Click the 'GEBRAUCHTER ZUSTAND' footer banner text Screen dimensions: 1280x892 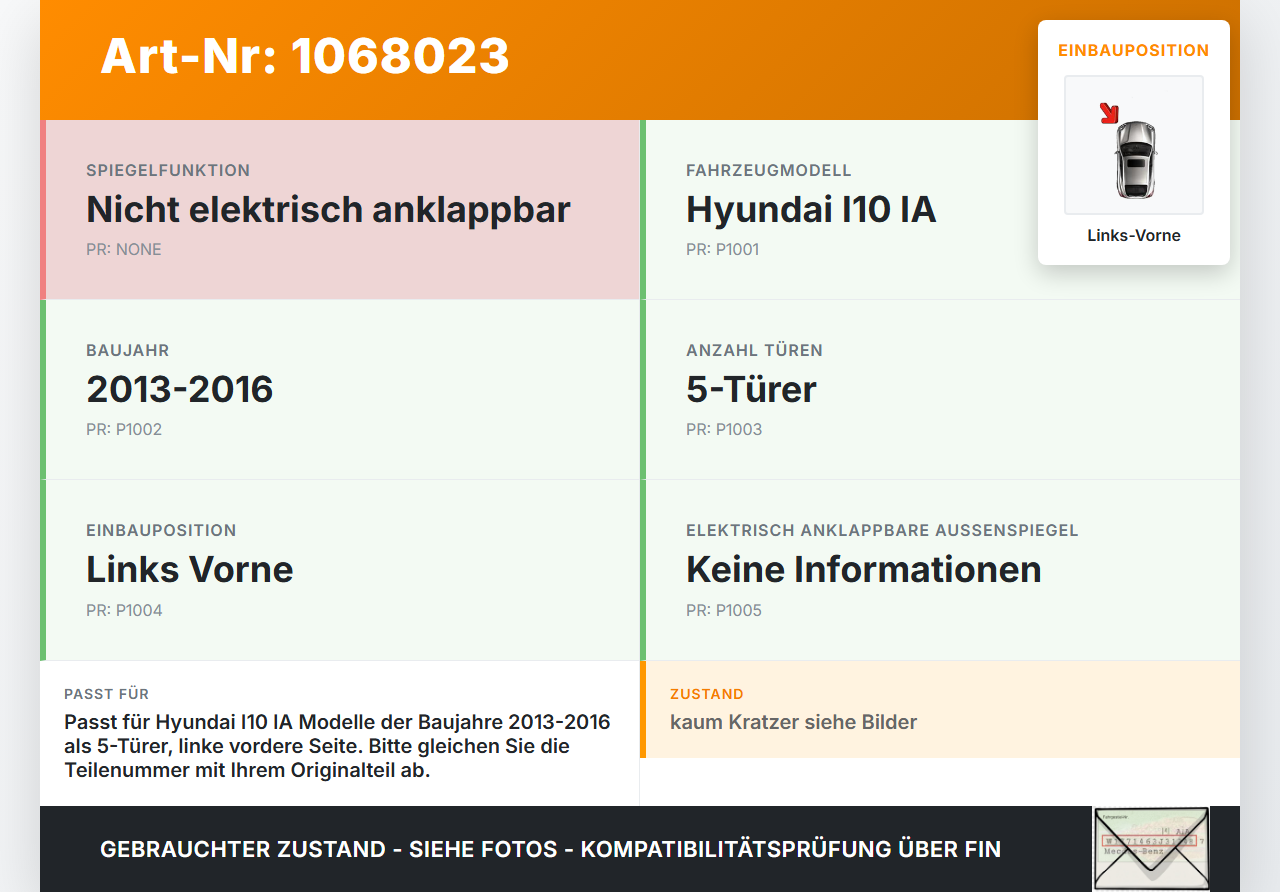click(550, 849)
